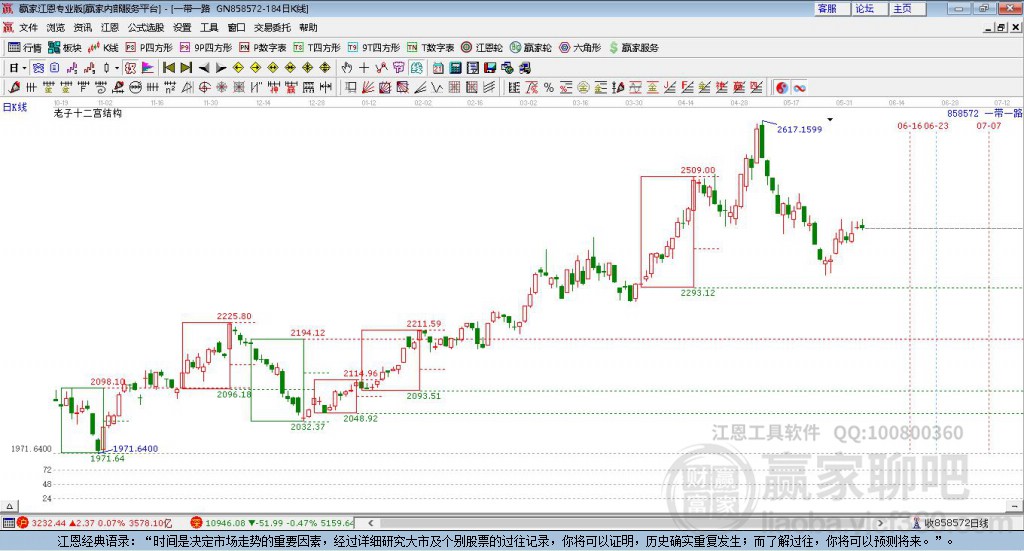Screen dimensions: 1024x551
Task: Click the horizontal chart scrollbar track
Action: (626, 523)
